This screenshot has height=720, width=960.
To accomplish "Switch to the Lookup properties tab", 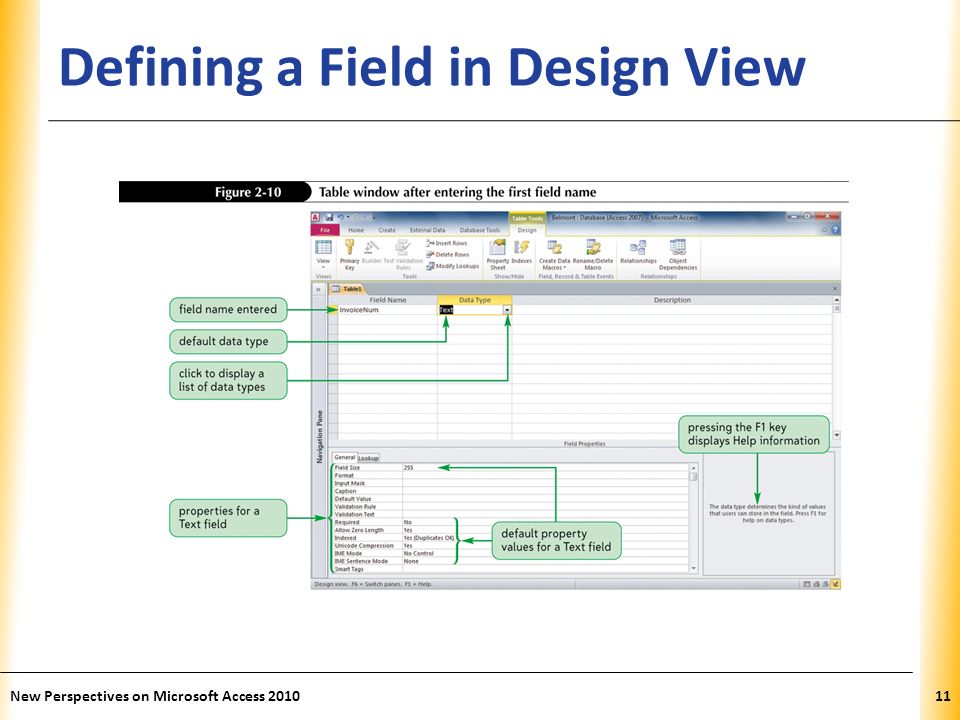I will click(368, 458).
